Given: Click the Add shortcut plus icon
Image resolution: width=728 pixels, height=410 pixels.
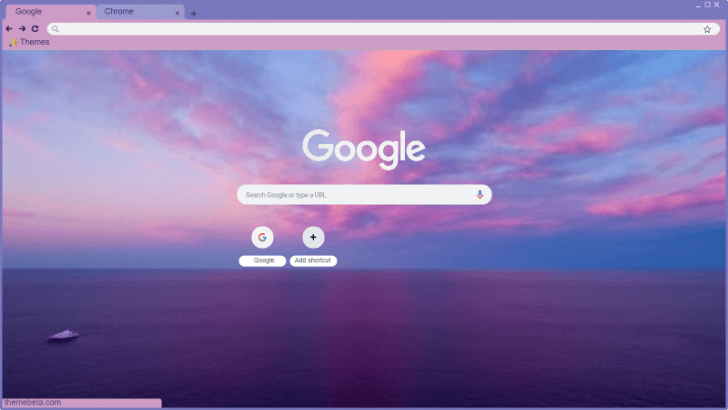Looking at the screenshot, I should point(313,237).
